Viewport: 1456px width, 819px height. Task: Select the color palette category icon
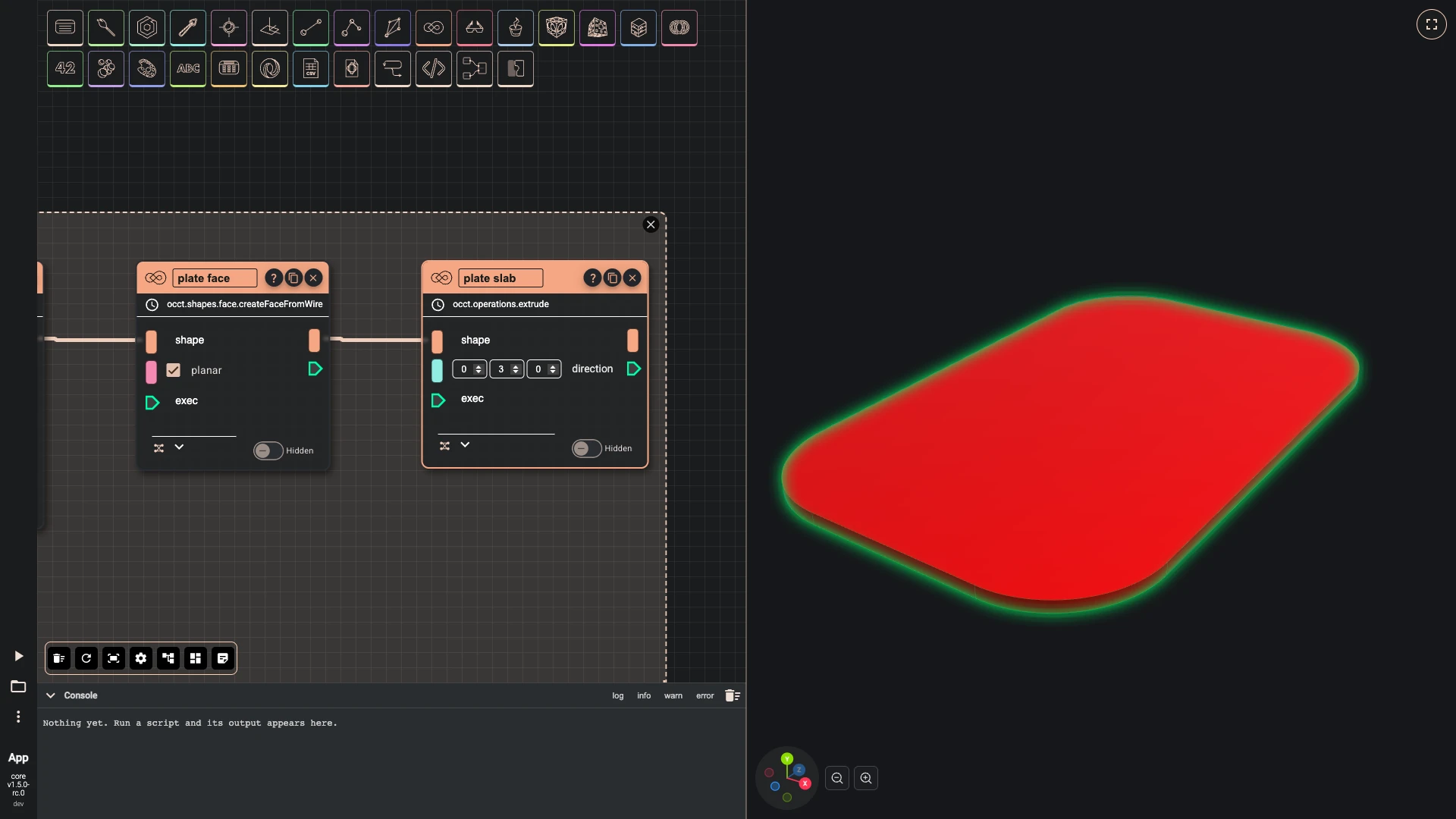tap(147, 68)
